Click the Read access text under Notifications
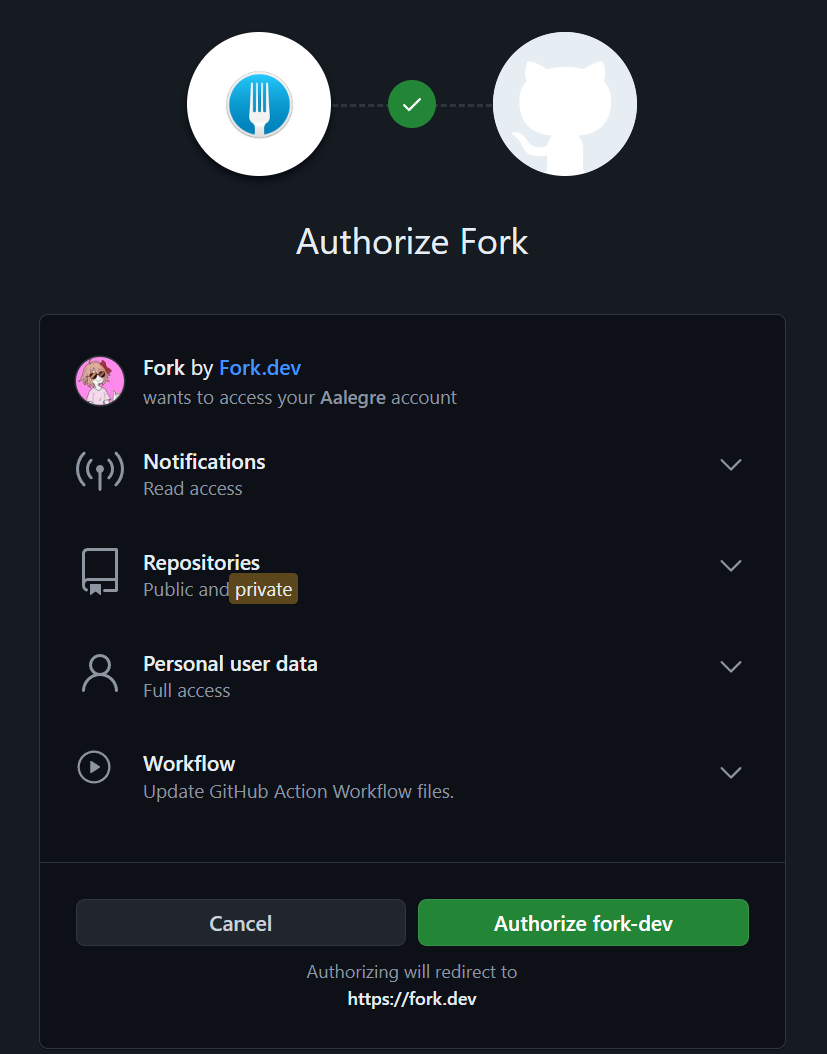This screenshot has height=1054, width=827. [x=192, y=489]
